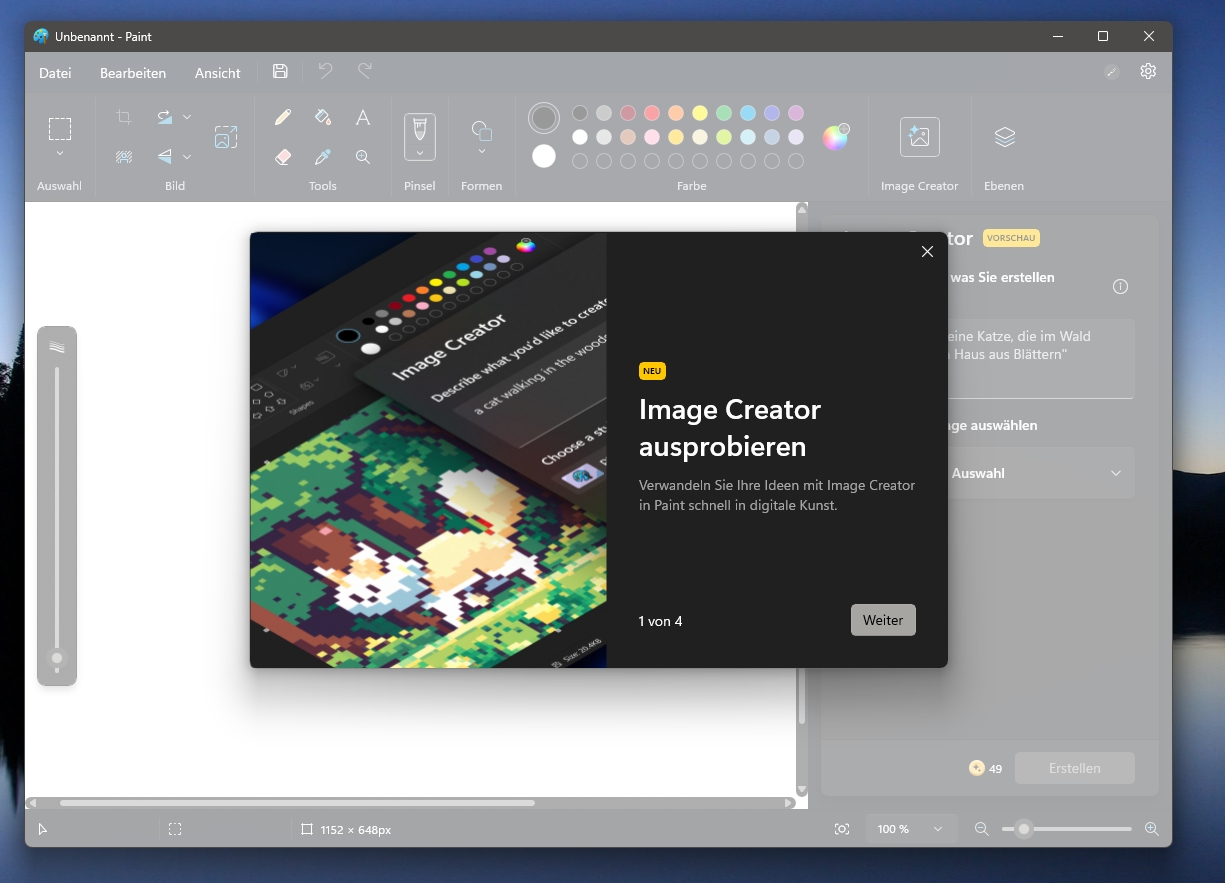Viewport: 1225px width, 883px height.
Task: Click the Image Creator ribbon icon
Action: coord(919,137)
